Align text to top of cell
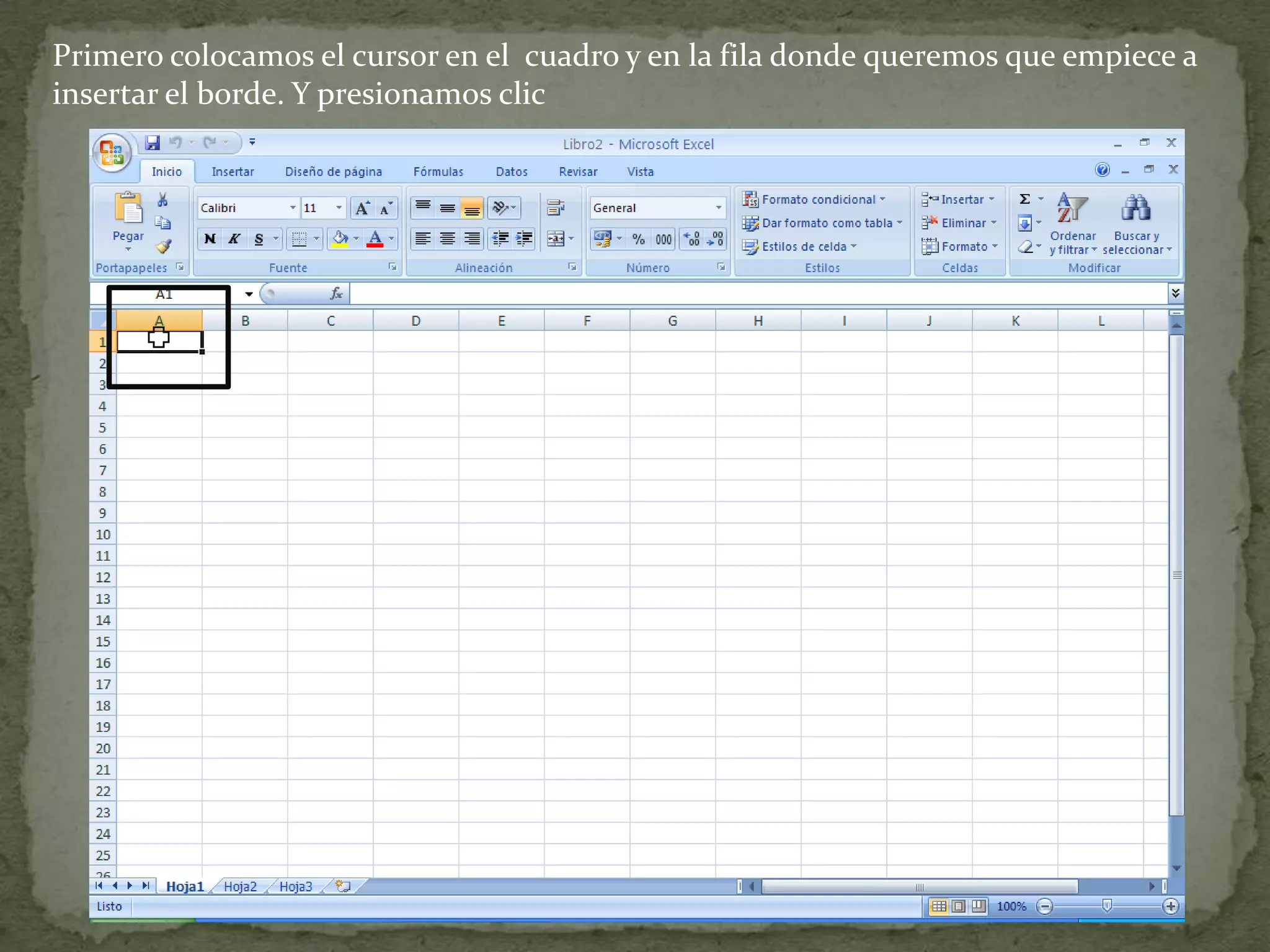1270x952 pixels. click(423, 208)
